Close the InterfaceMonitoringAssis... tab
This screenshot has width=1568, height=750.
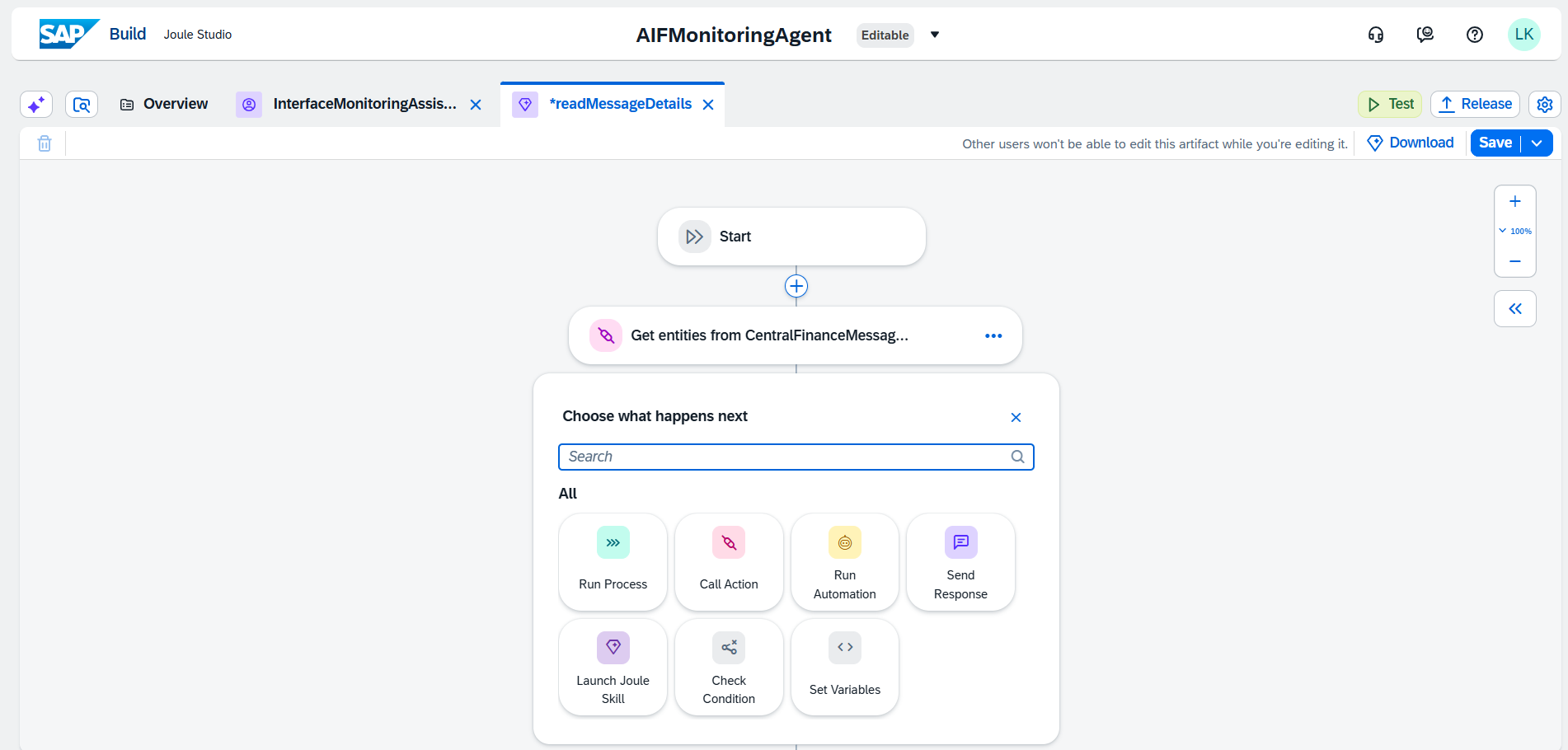click(476, 105)
